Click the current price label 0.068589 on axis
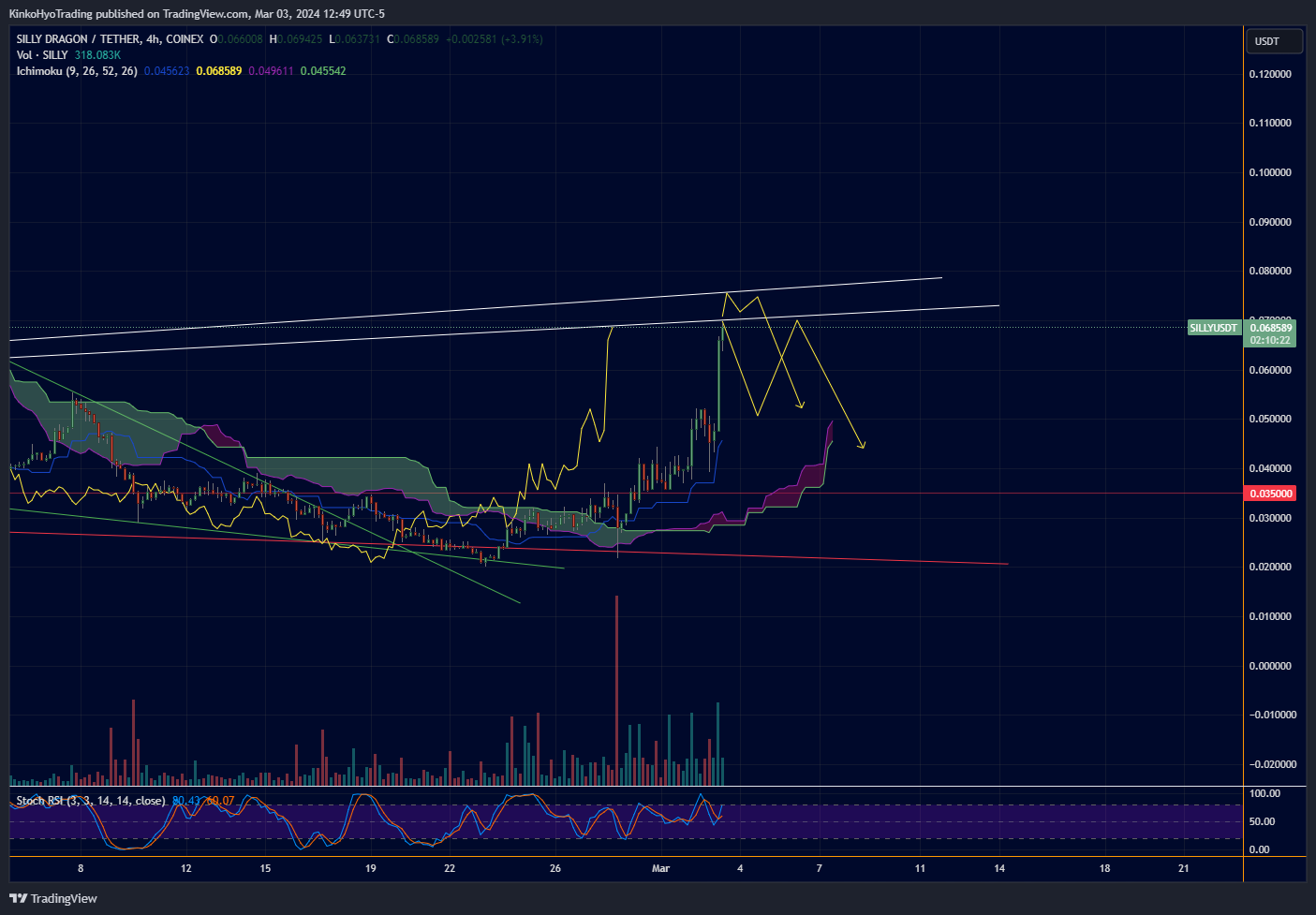 pyautogui.click(x=1271, y=328)
